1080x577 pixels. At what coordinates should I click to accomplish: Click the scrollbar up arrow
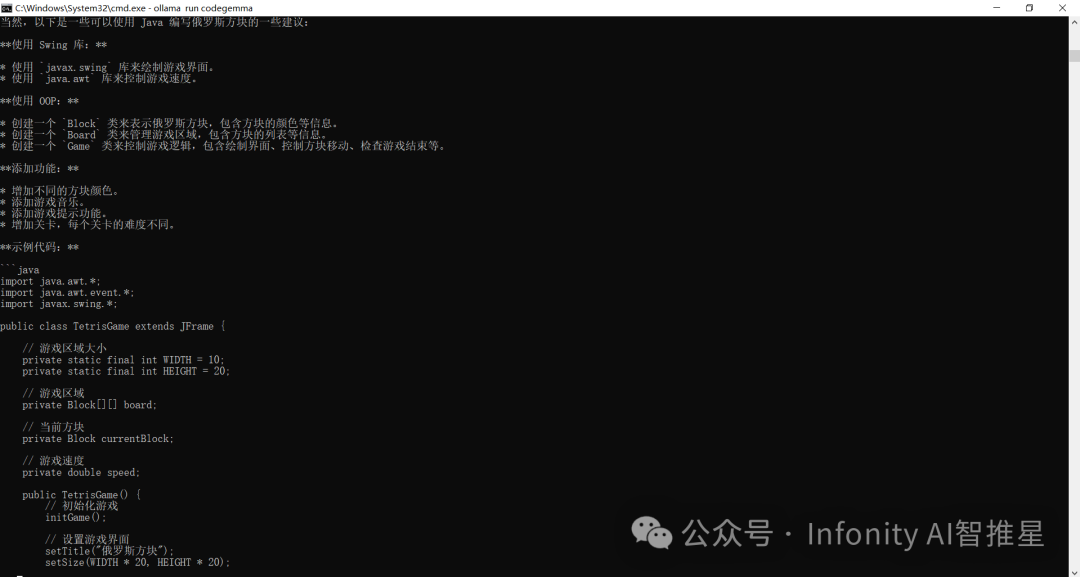(1074, 22)
